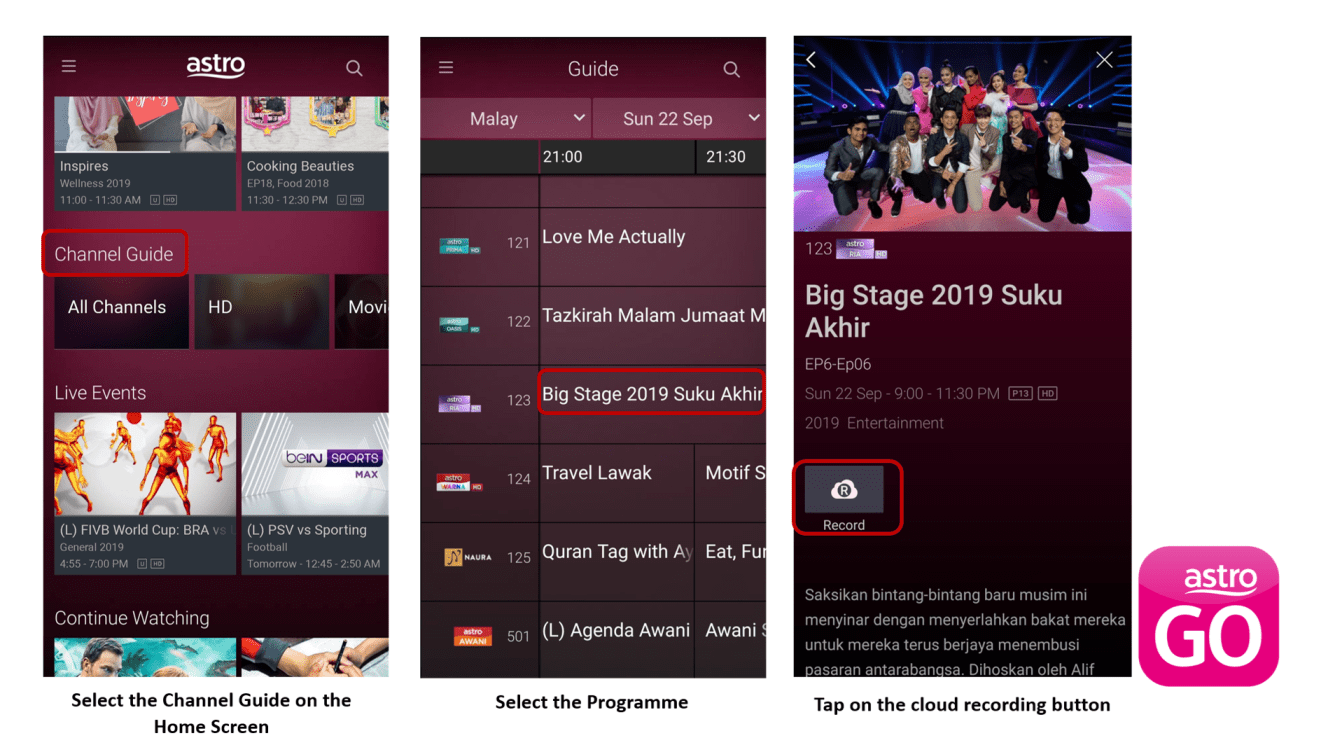Select the HD category tile
The image size is (1321, 752).
pyautogui.click(x=262, y=311)
